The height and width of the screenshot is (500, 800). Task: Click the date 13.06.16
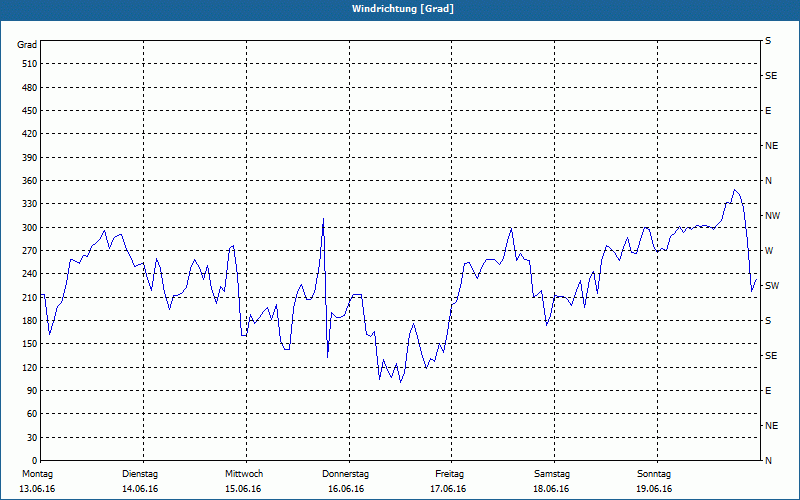(37, 489)
